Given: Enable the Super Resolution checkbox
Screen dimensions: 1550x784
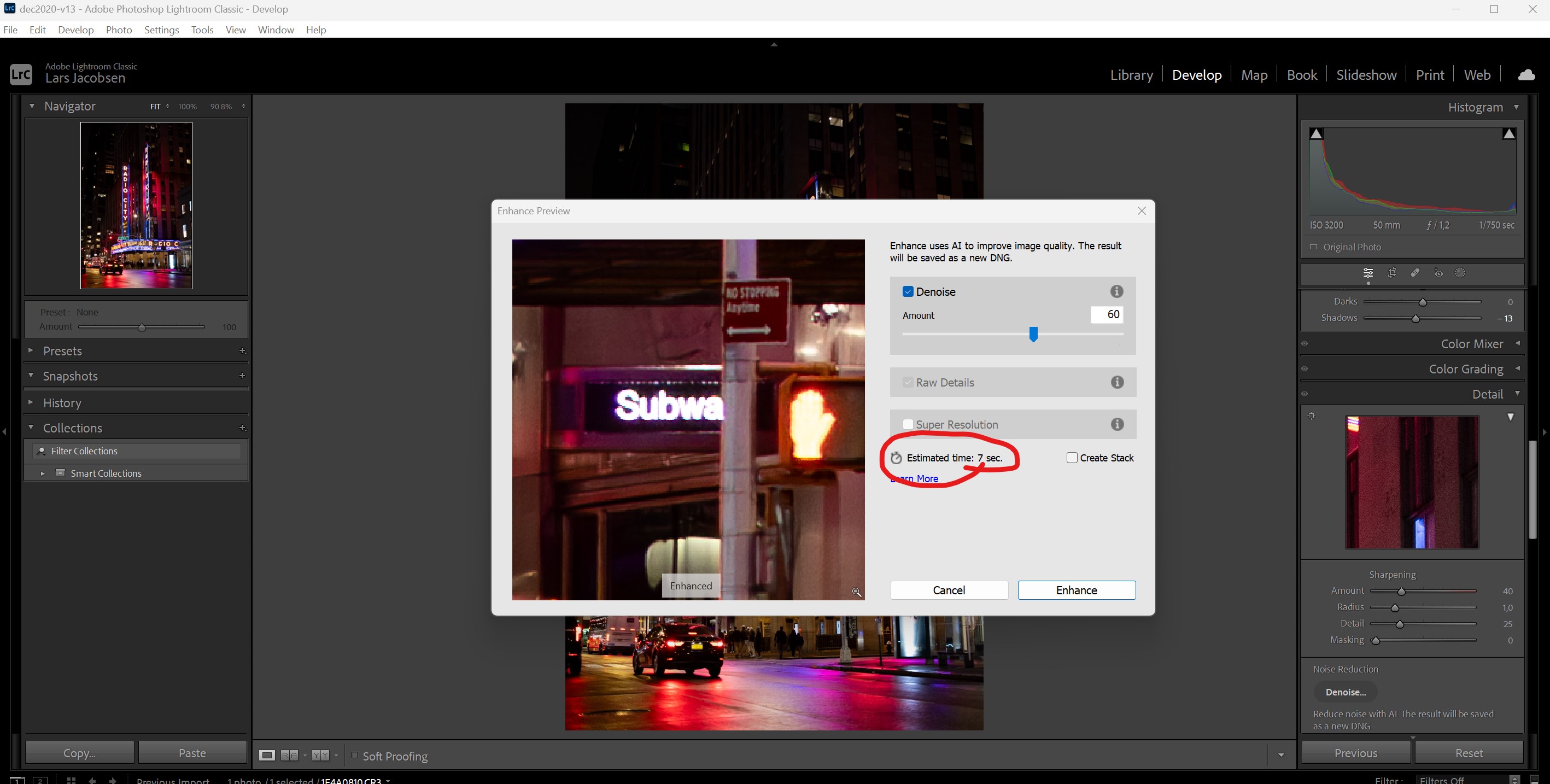Looking at the screenshot, I should pos(908,424).
